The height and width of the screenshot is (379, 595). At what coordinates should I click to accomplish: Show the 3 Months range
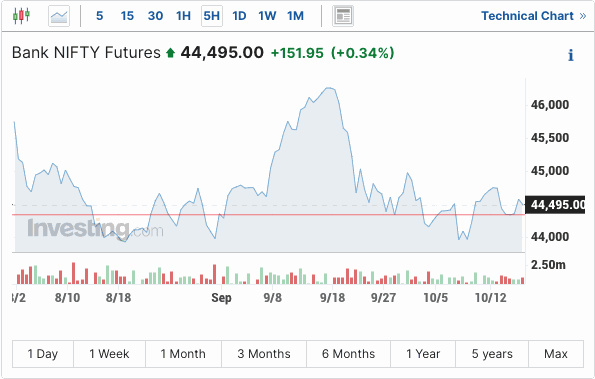point(264,354)
